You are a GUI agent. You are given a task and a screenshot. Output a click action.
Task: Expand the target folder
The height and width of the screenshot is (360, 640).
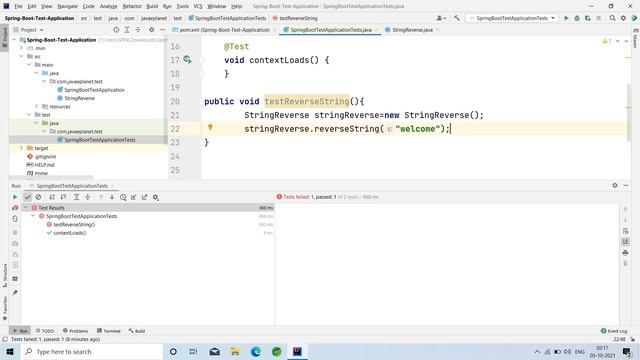coord(22,148)
